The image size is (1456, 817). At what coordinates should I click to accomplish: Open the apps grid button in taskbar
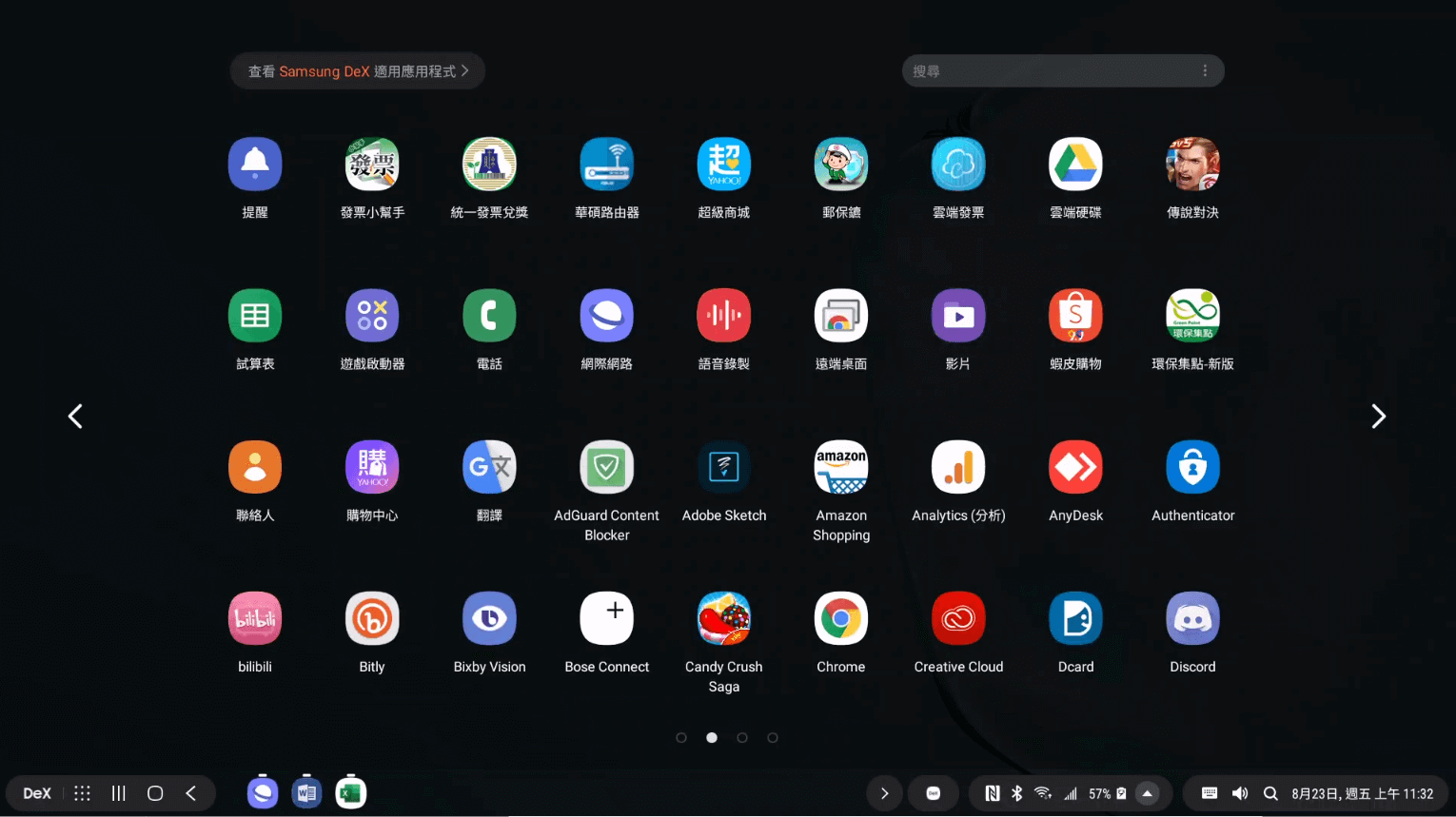click(83, 793)
